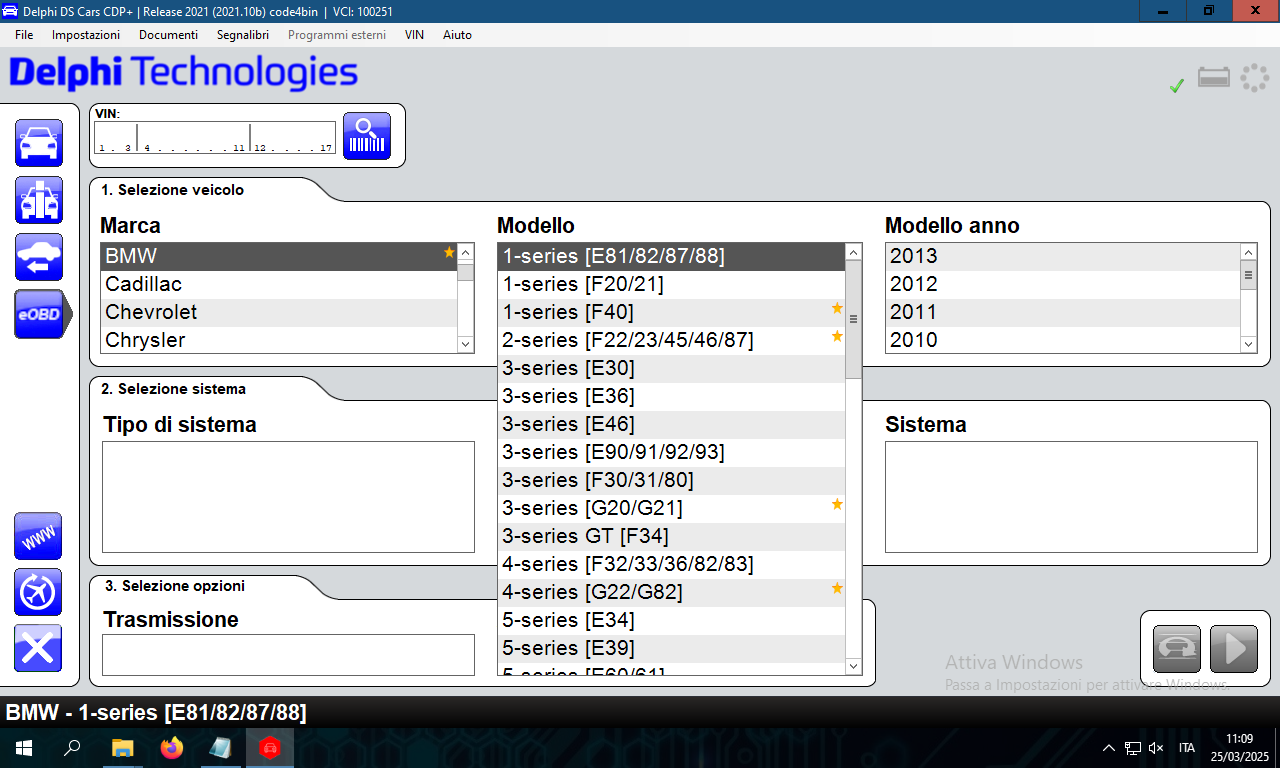
Task: Click the Sistema list box
Action: (x=1071, y=497)
